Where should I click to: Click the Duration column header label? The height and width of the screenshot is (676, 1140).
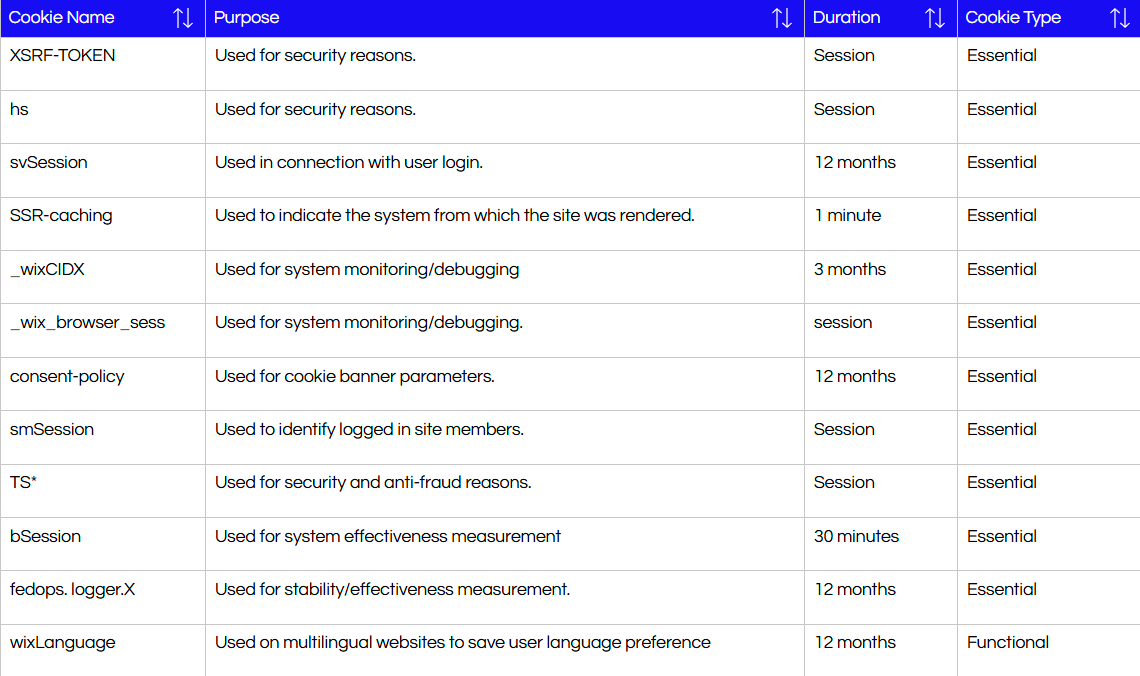pyautogui.click(x=846, y=18)
